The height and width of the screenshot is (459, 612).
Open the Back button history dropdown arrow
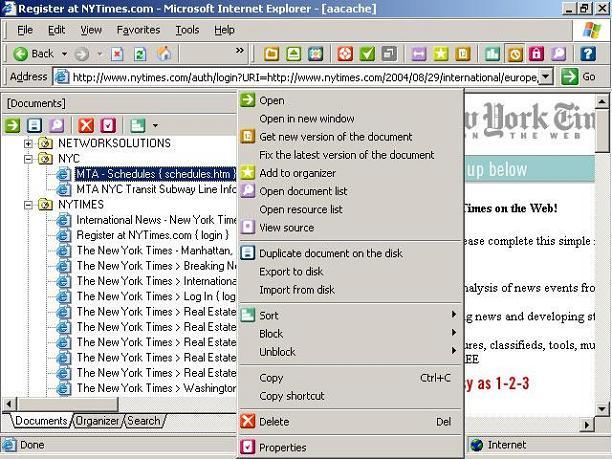pyautogui.click(x=64, y=54)
